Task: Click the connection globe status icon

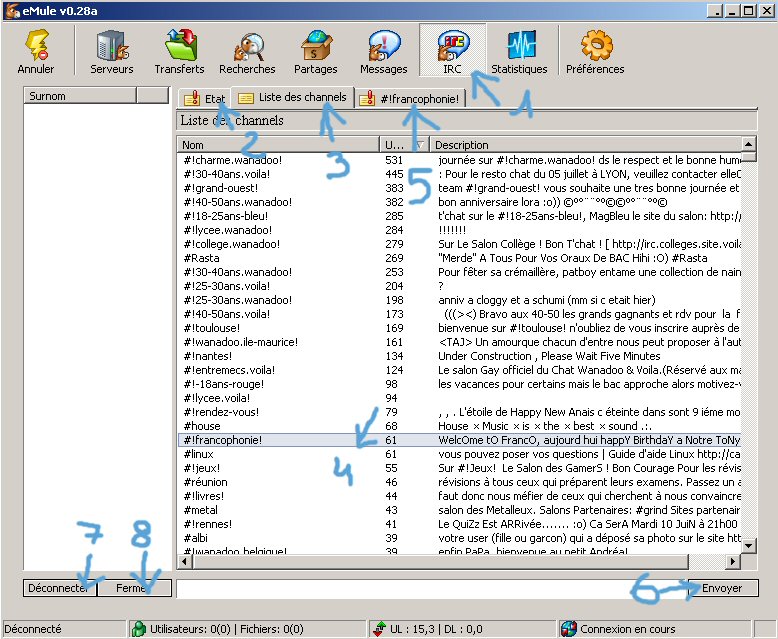Action: tap(569, 629)
